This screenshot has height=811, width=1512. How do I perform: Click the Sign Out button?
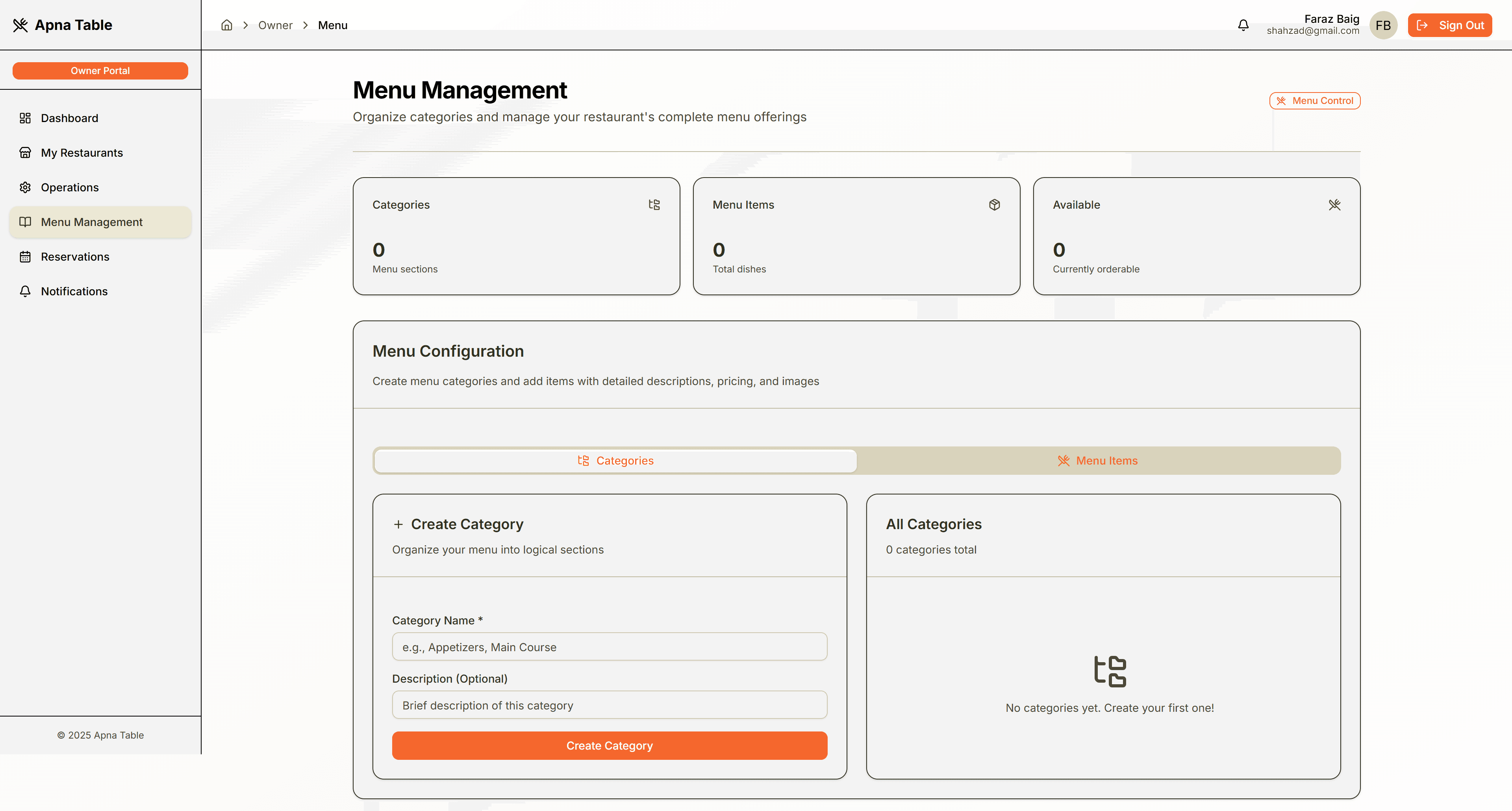point(1450,25)
